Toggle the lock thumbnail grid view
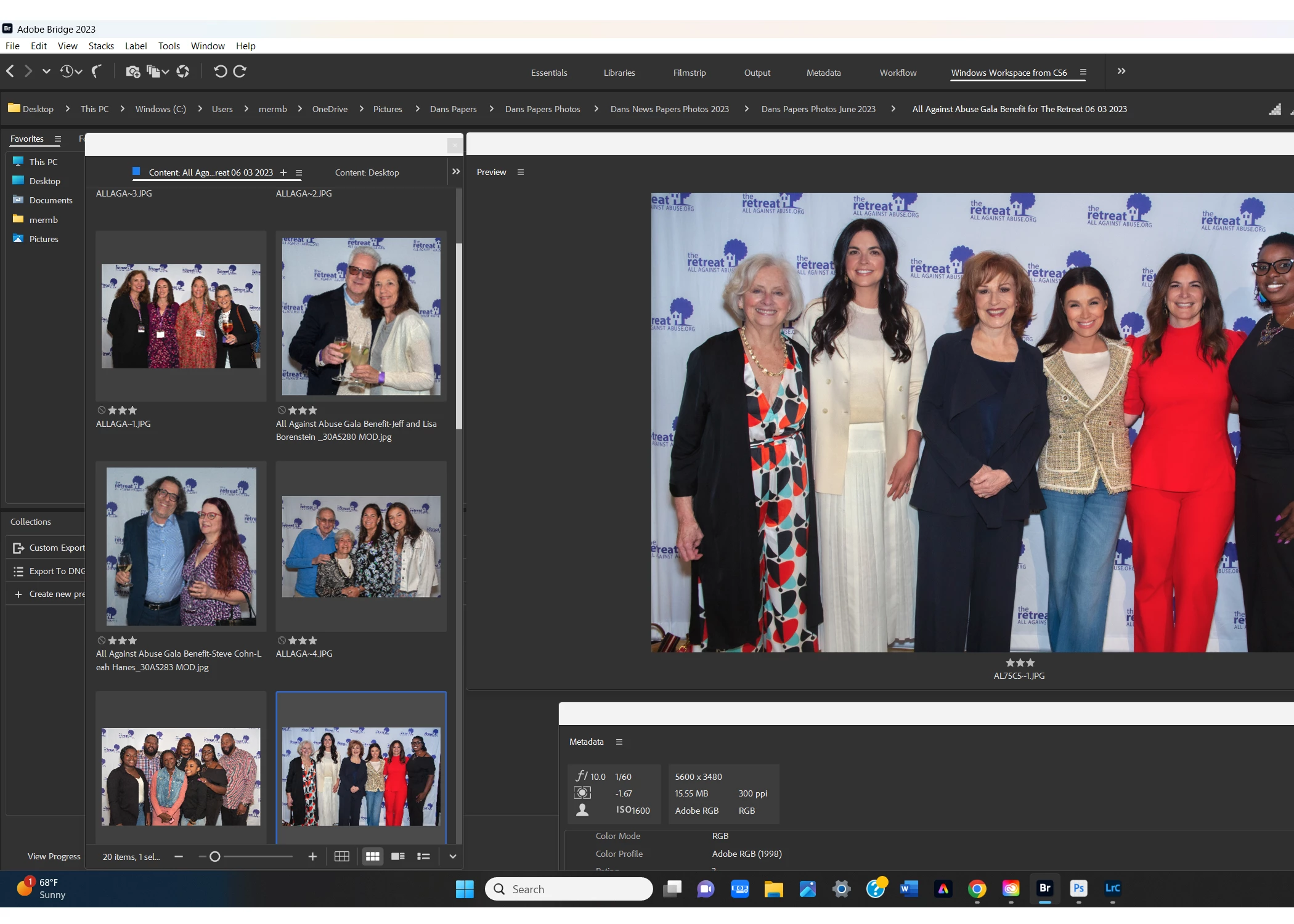Image resolution: width=1294 pixels, height=924 pixels. (x=341, y=856)
